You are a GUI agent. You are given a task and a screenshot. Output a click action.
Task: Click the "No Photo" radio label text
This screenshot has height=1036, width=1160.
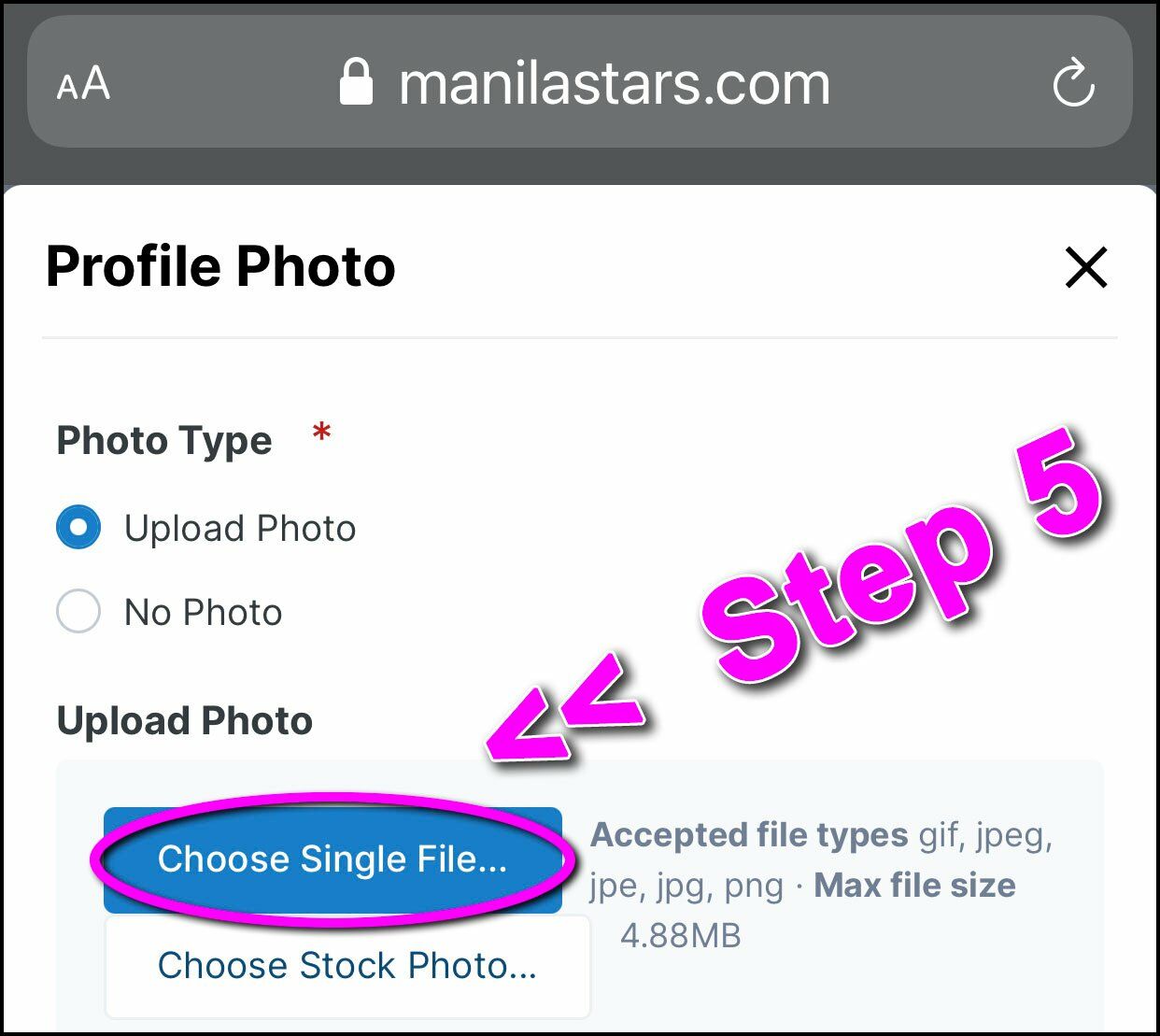coord(204,613)
